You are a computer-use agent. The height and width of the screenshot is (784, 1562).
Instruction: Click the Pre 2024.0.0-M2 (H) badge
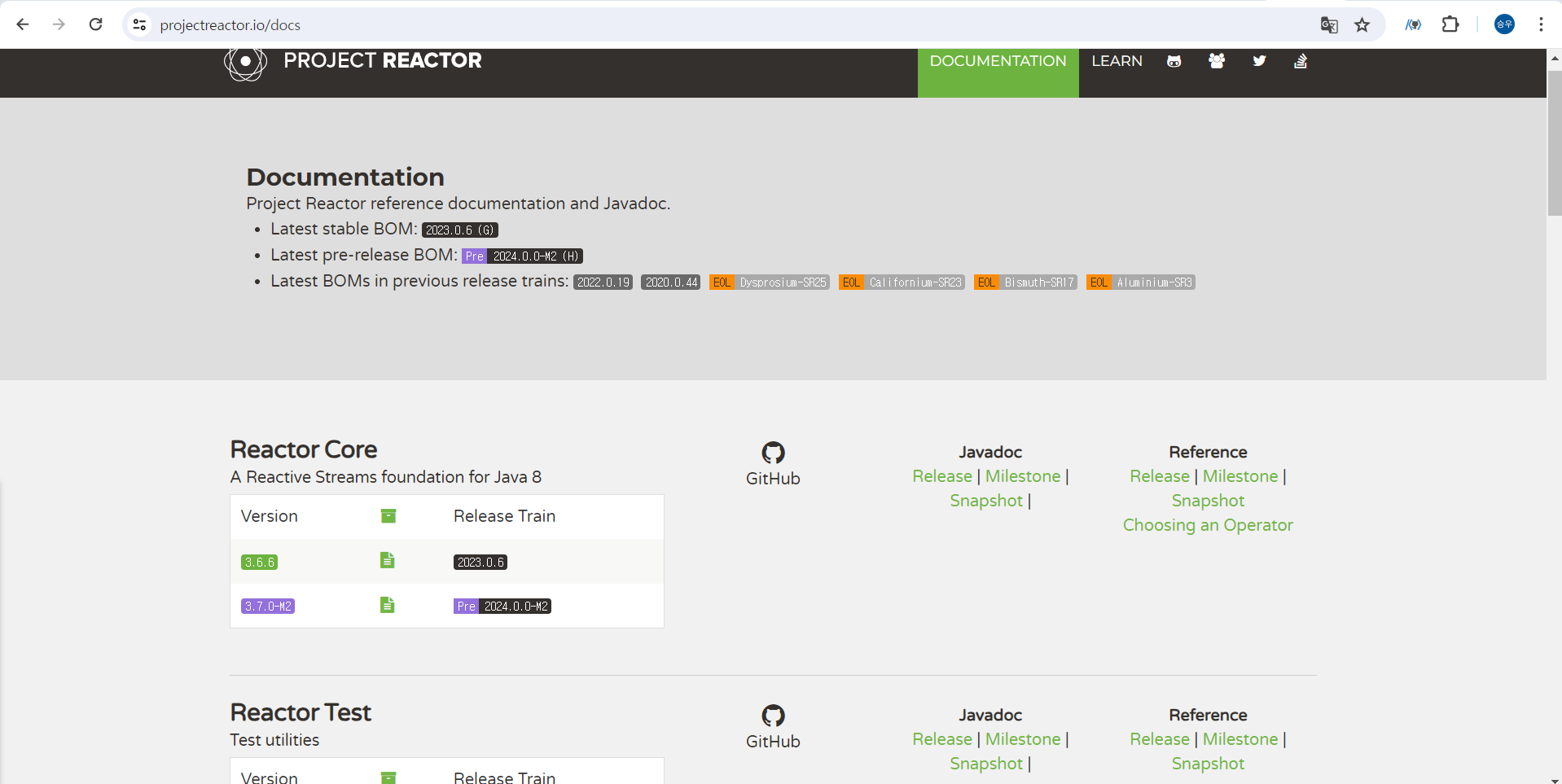coord(522,256)
